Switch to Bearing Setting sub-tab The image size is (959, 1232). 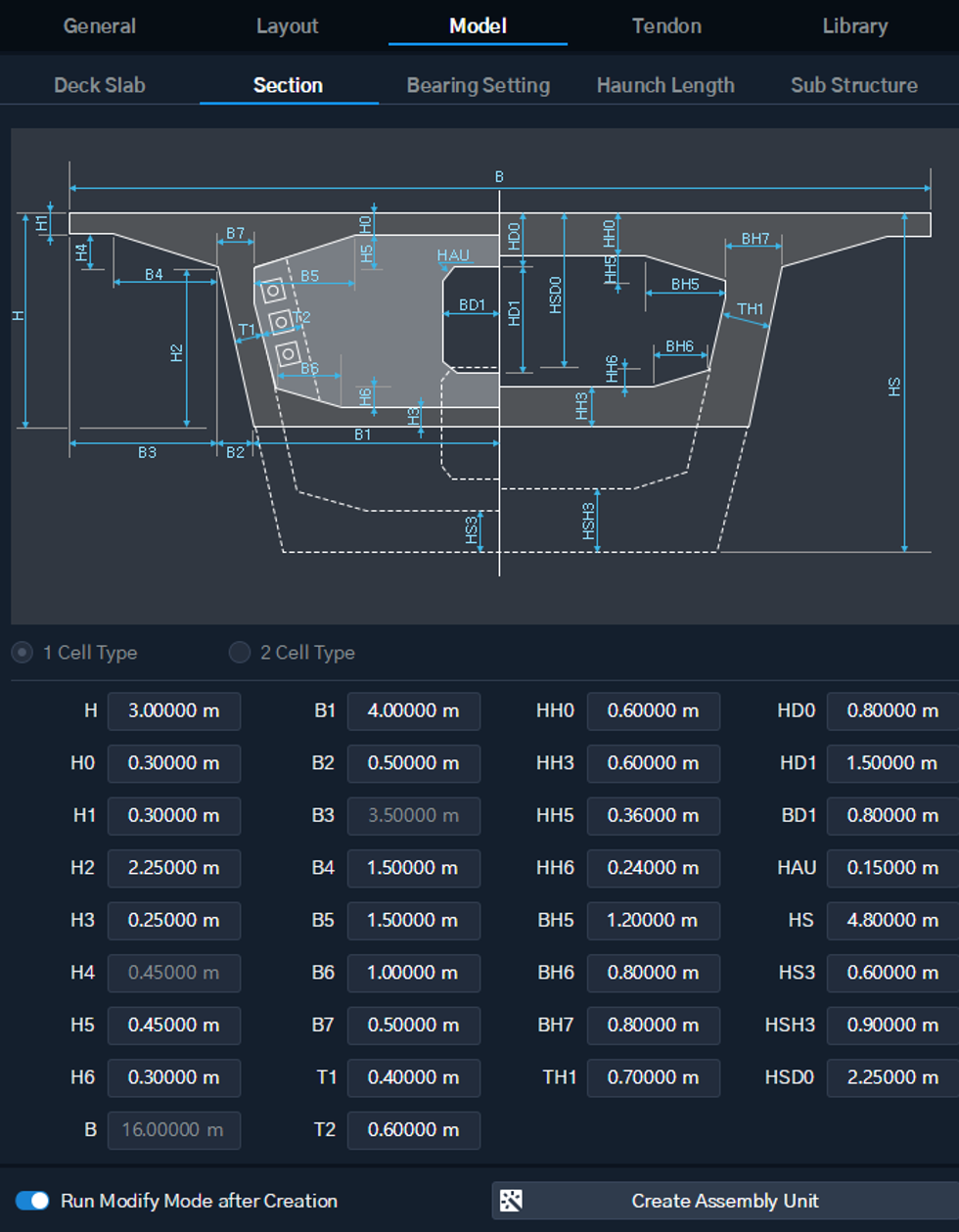point(479,85)
